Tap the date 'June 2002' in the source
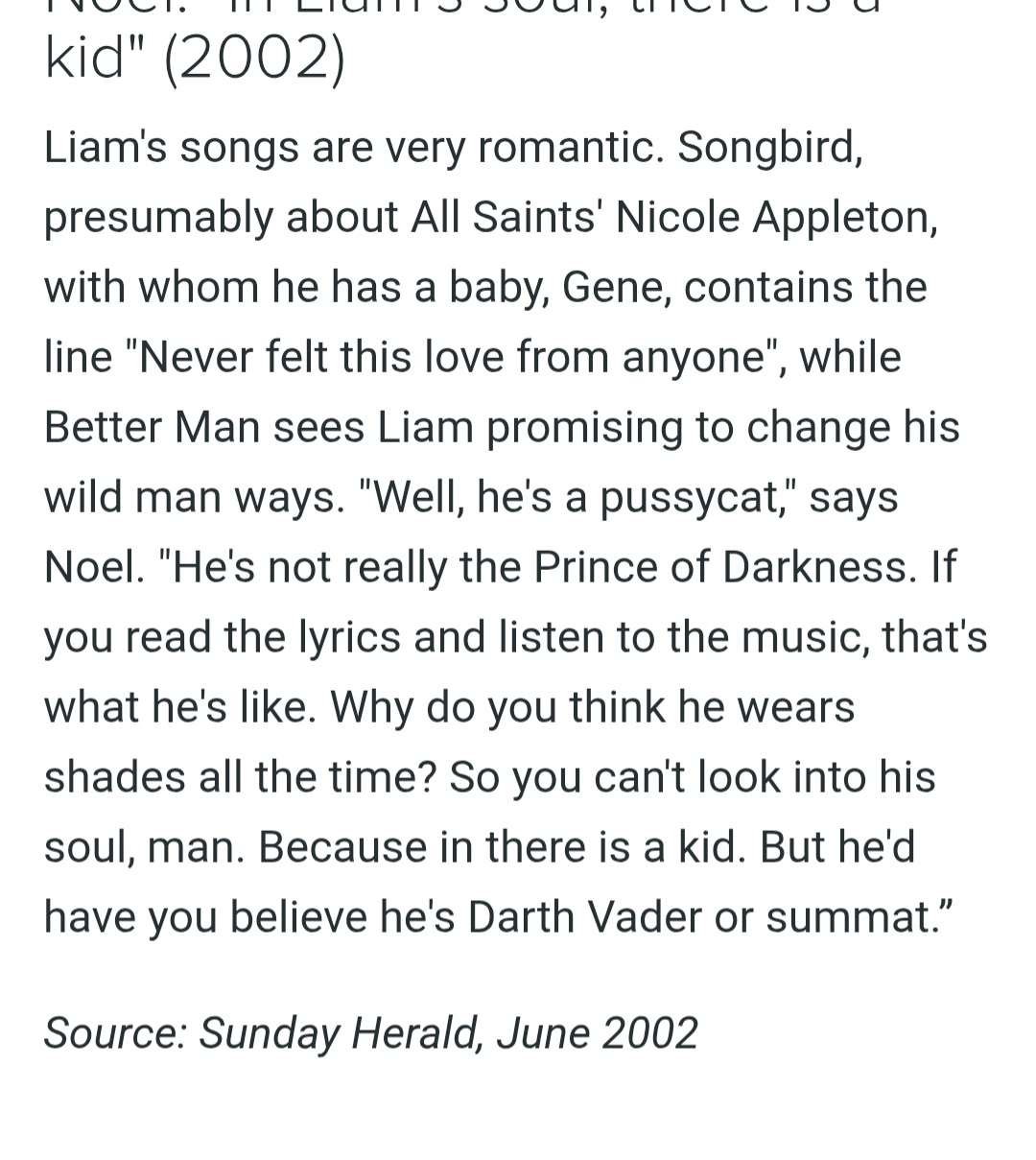1036x1160 pixels. (x=597, y=1033)
